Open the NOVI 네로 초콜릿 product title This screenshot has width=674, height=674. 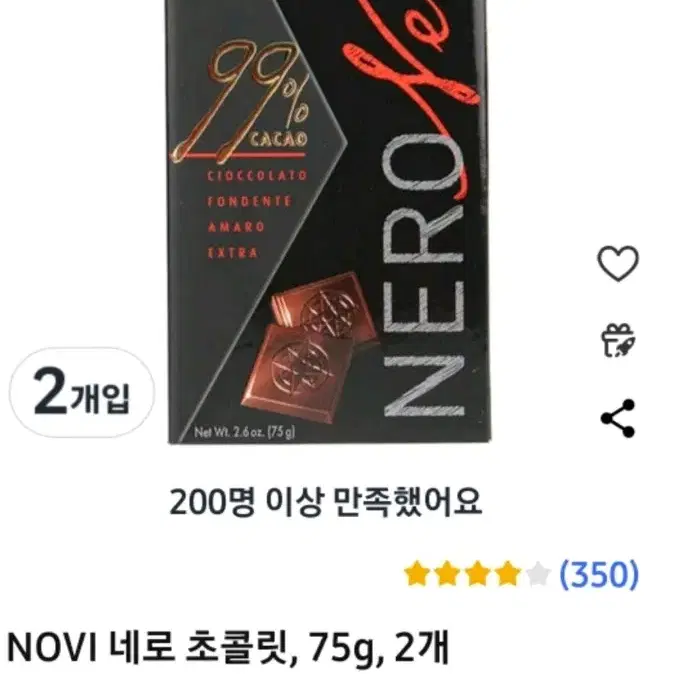pyautogui.click(x=228, y=646)
